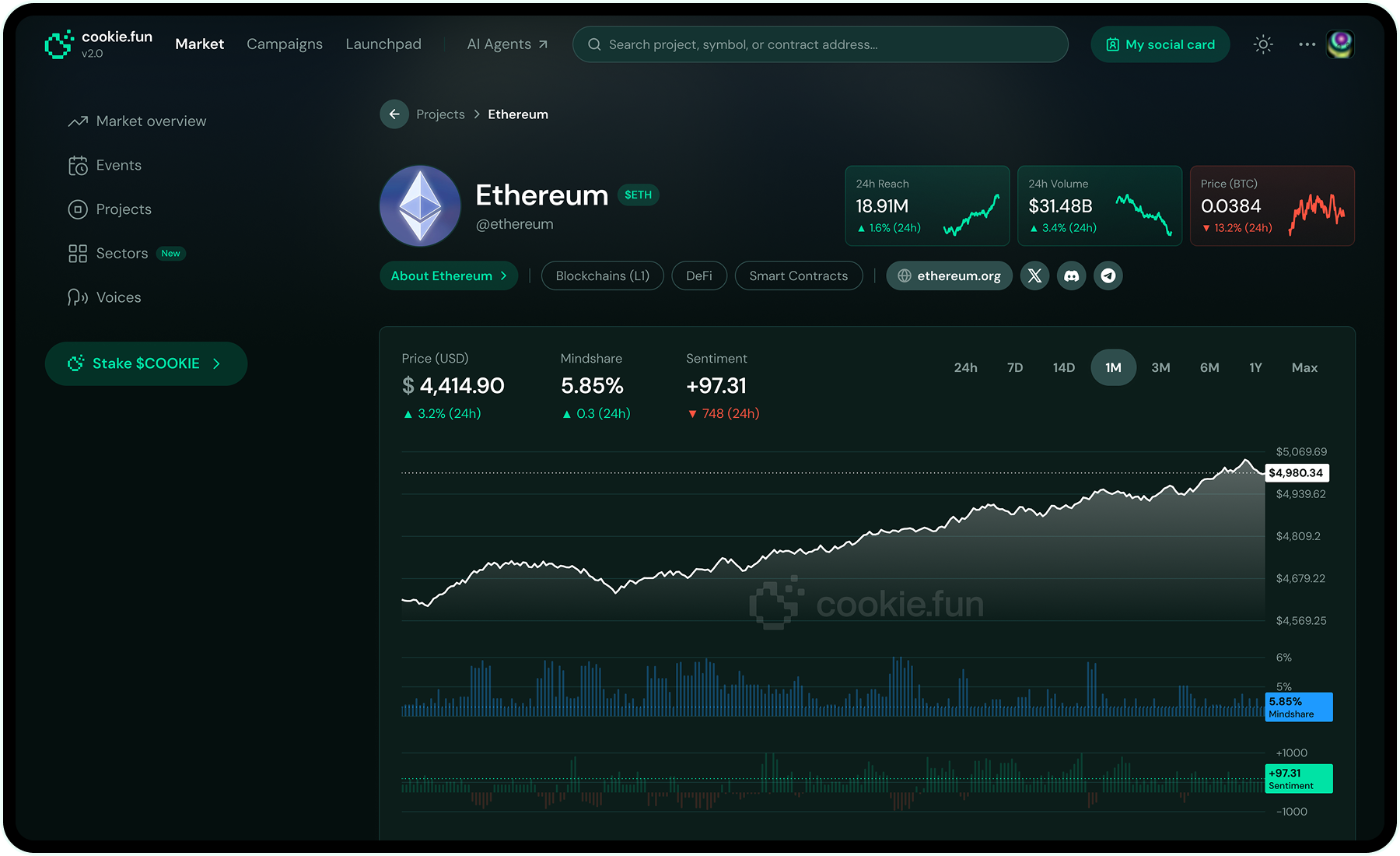Click the Ethereum logo image

click(x=420, y=205)
